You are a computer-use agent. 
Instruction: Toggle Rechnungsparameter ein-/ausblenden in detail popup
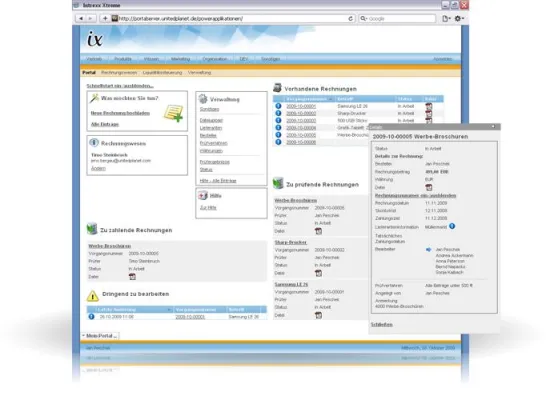(415, 196)
